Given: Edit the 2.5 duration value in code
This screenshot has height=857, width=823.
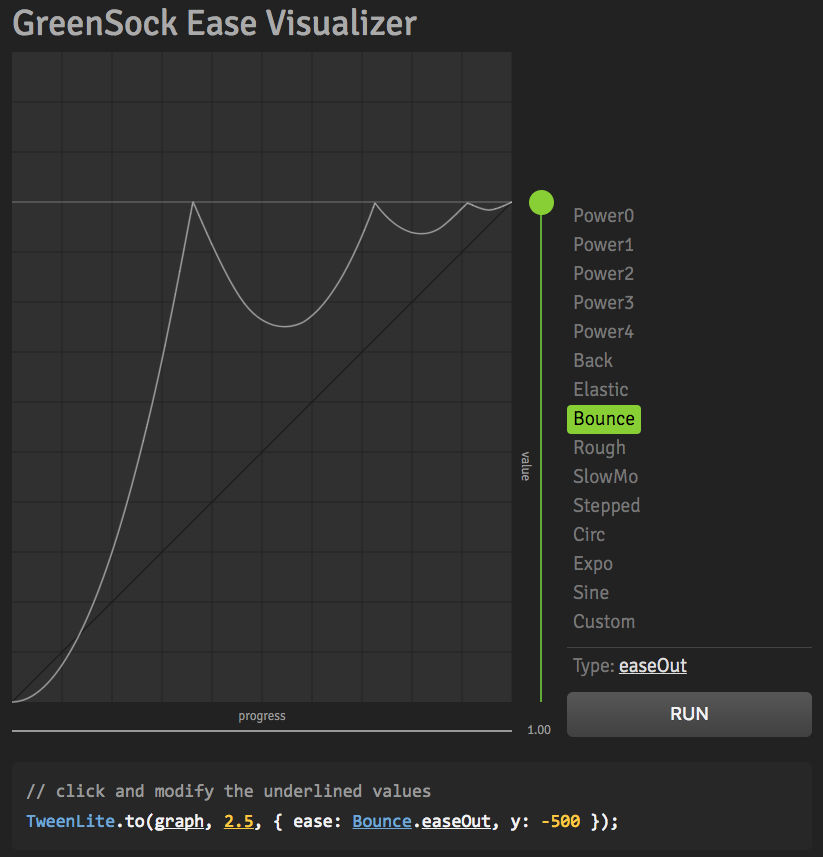Looking at the screenshot, I should point(239,821).
